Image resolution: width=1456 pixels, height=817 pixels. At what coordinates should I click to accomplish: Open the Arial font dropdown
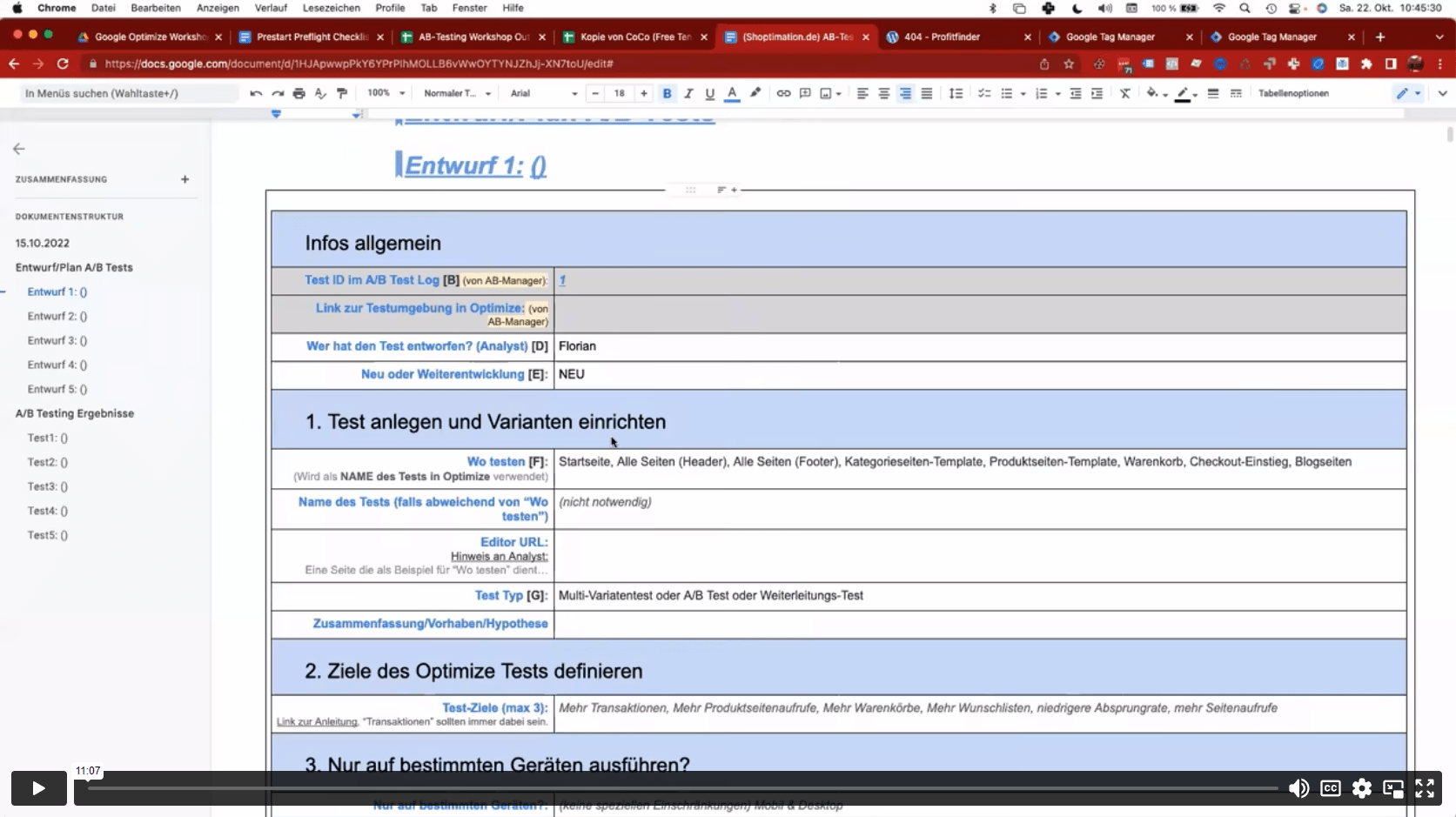(x=544, y=93)
